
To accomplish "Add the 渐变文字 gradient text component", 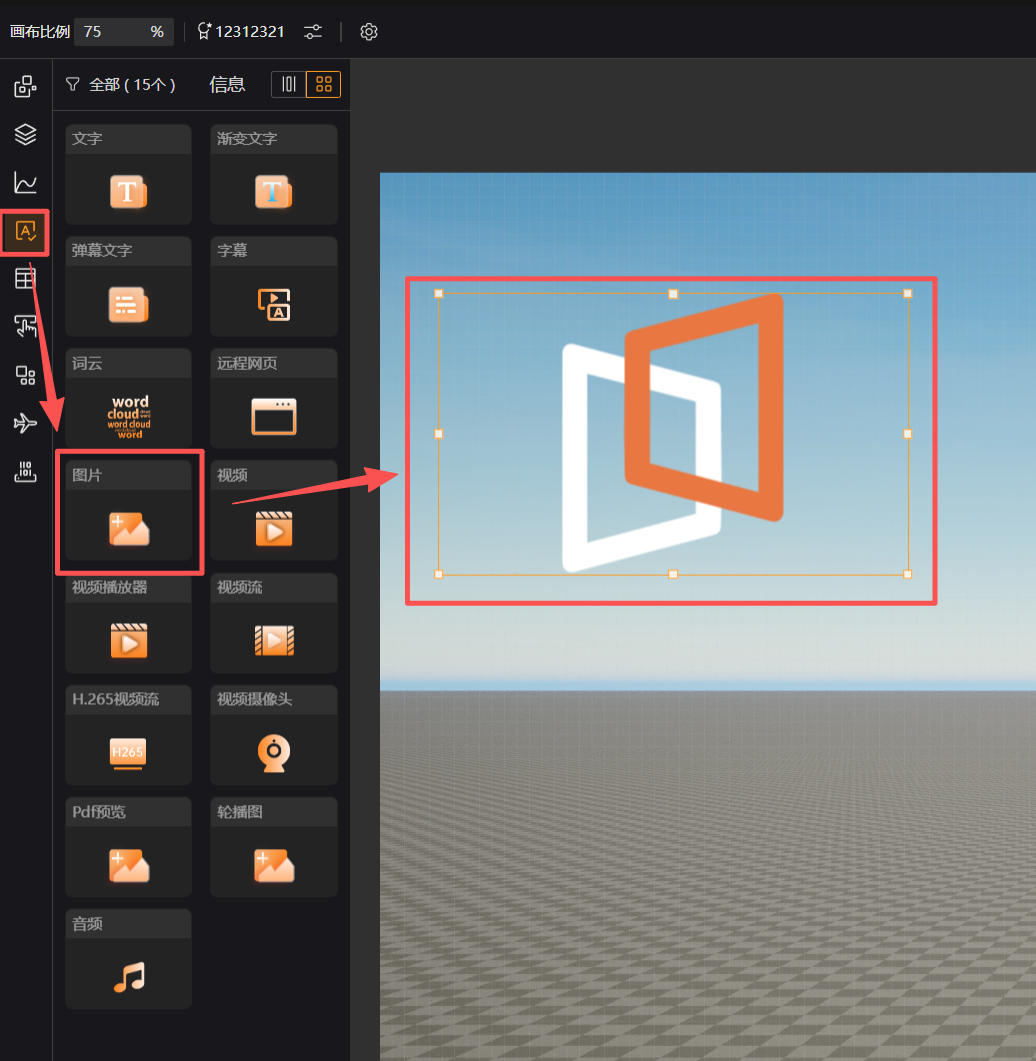I will [273, 175].
